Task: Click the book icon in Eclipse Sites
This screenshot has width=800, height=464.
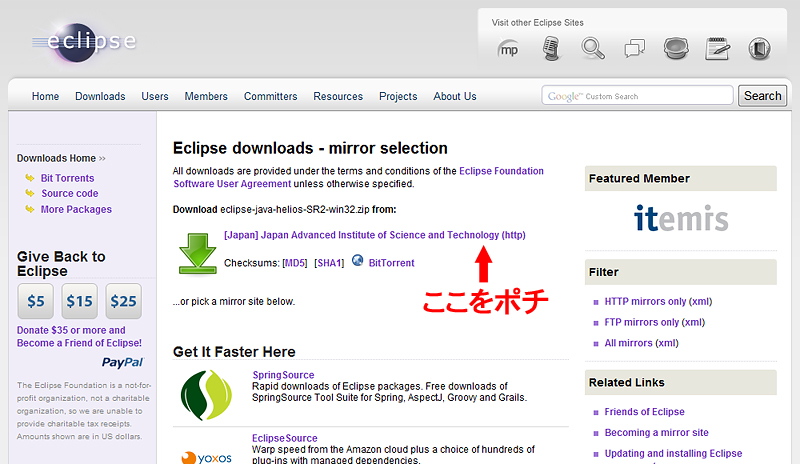Action: tap(759, 49)
